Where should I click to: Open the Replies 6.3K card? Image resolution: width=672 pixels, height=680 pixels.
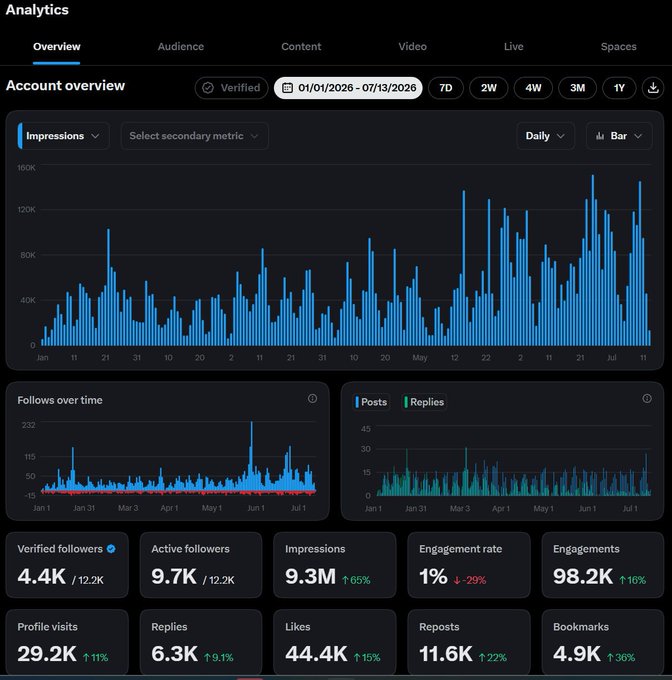[x=201, y=642]
